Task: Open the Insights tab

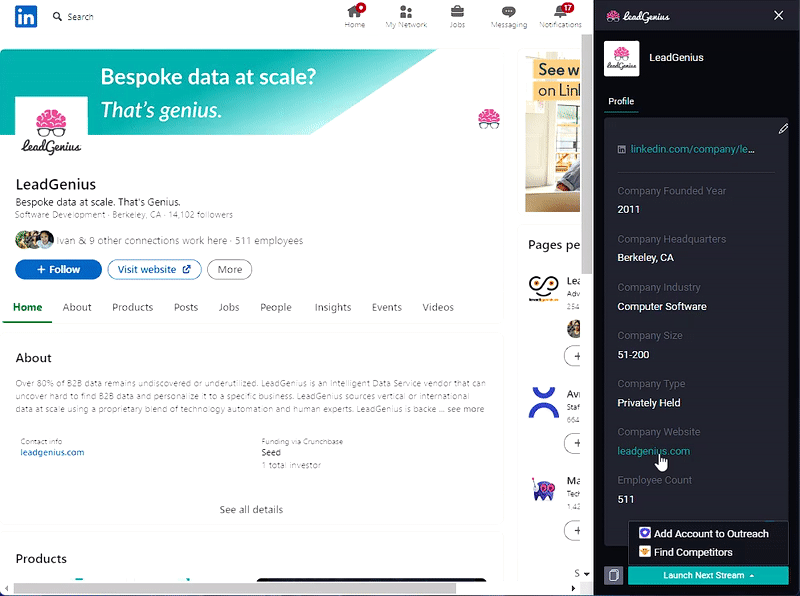Action: coord(333,307)
